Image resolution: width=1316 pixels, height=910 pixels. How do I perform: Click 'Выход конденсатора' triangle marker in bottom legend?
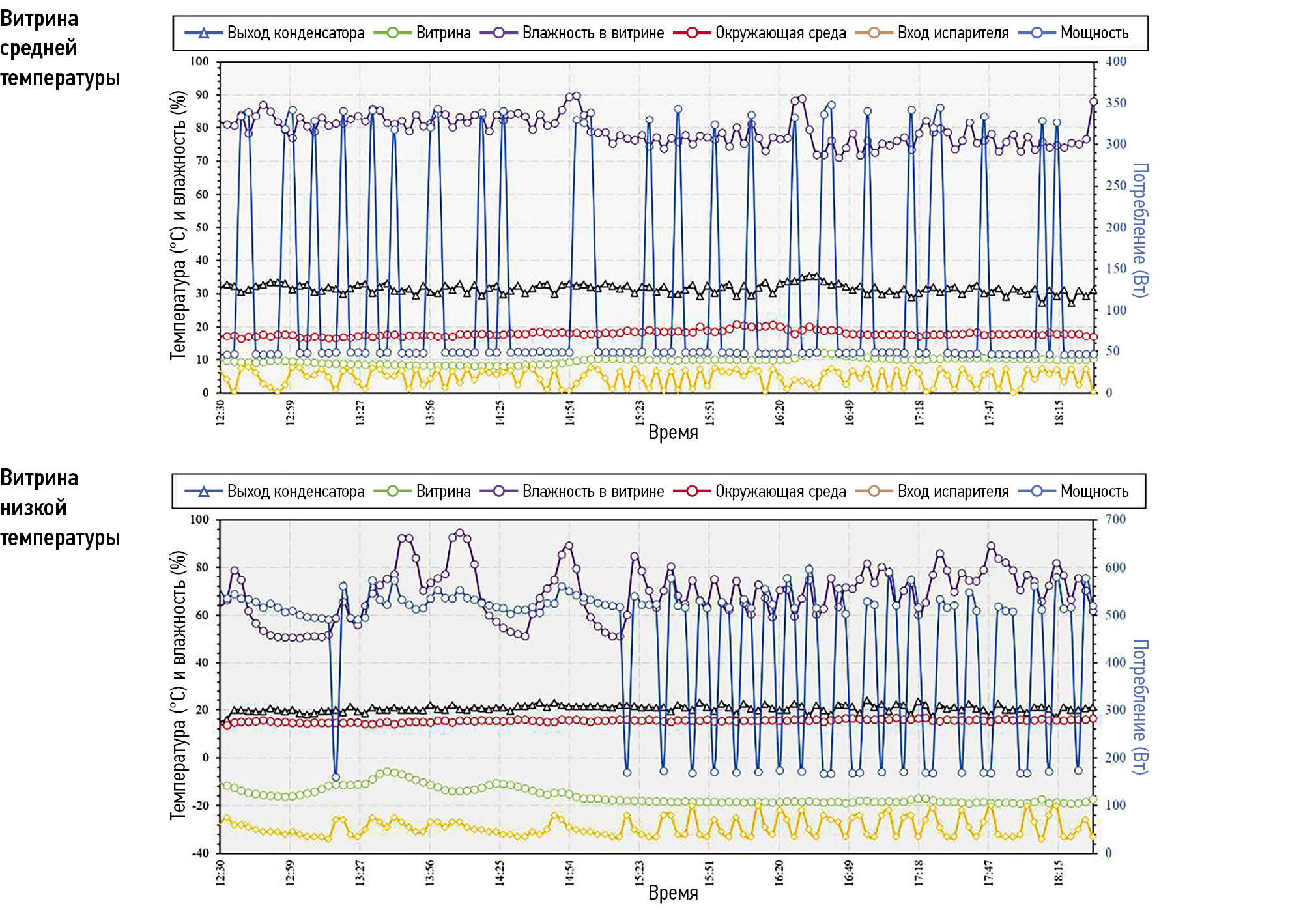click(x=203, y=491)
